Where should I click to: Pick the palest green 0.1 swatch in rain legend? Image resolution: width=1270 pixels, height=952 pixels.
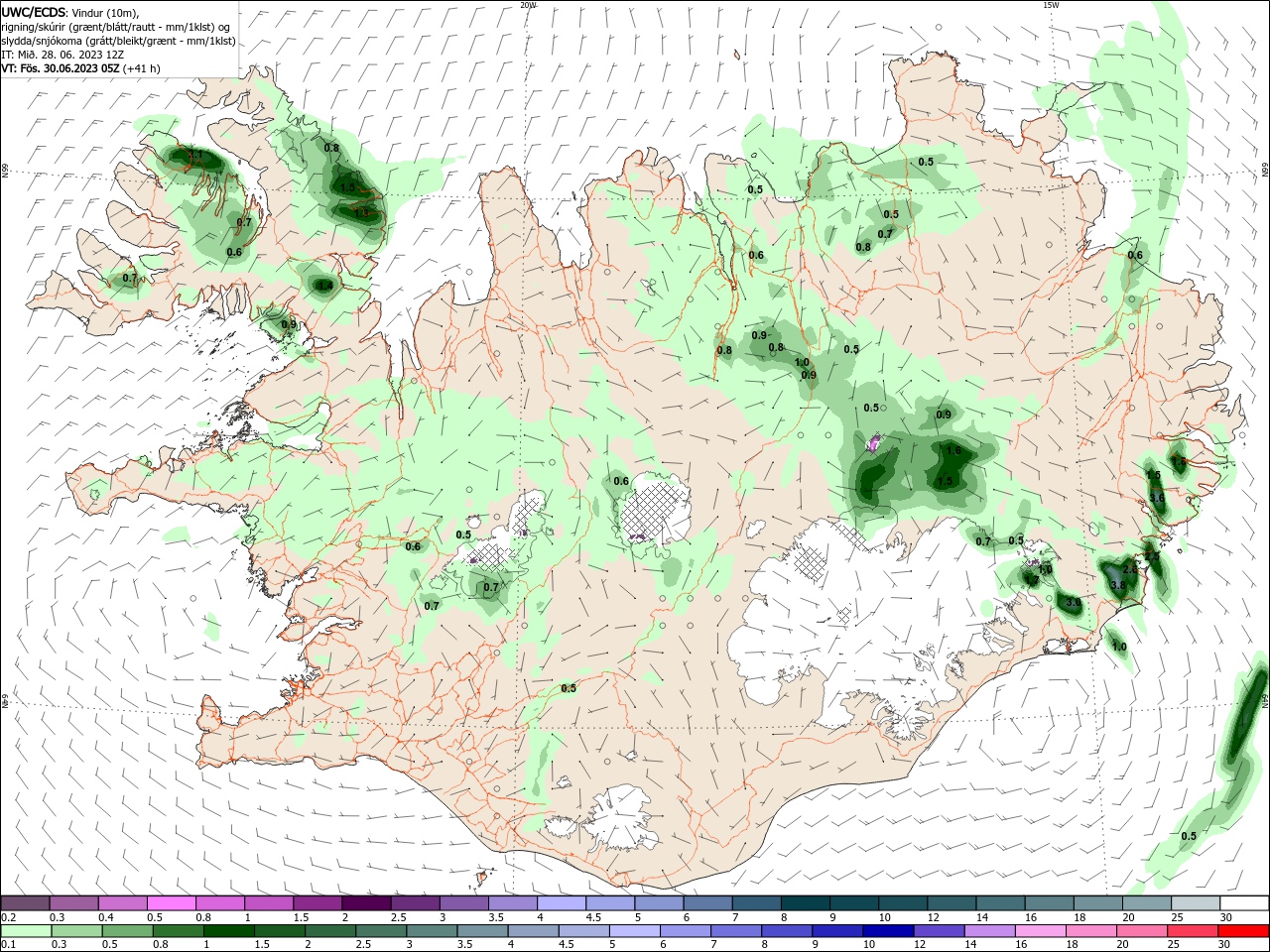pyautogui.click(x=25, y=931)
